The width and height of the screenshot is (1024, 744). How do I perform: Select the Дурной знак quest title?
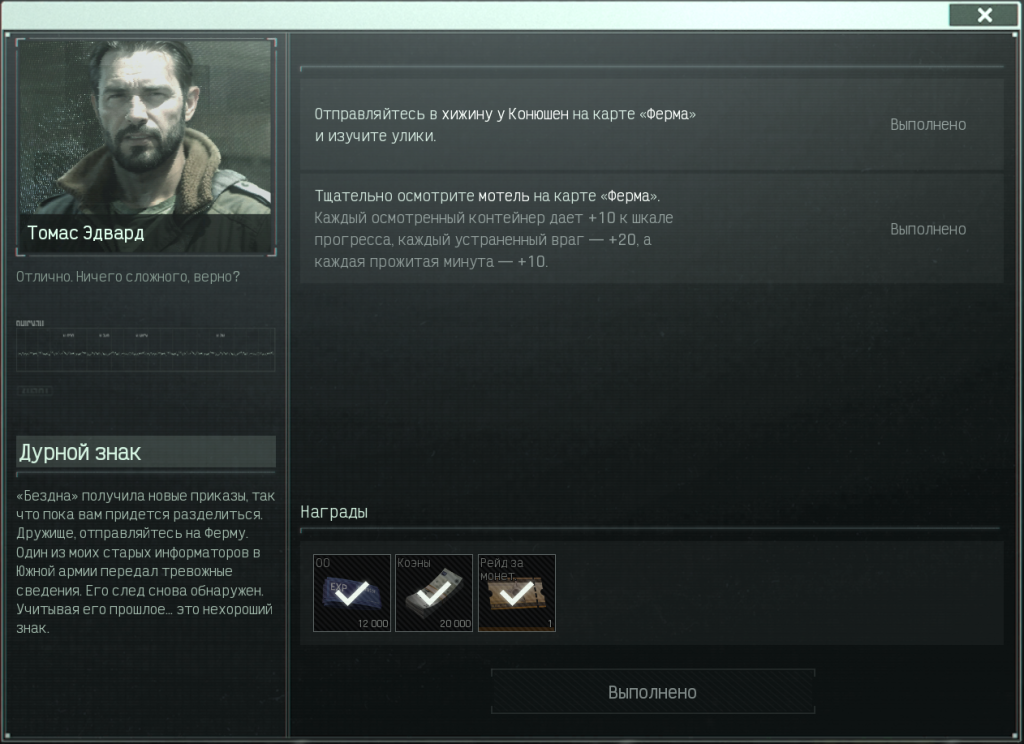[x=80, y=452]
